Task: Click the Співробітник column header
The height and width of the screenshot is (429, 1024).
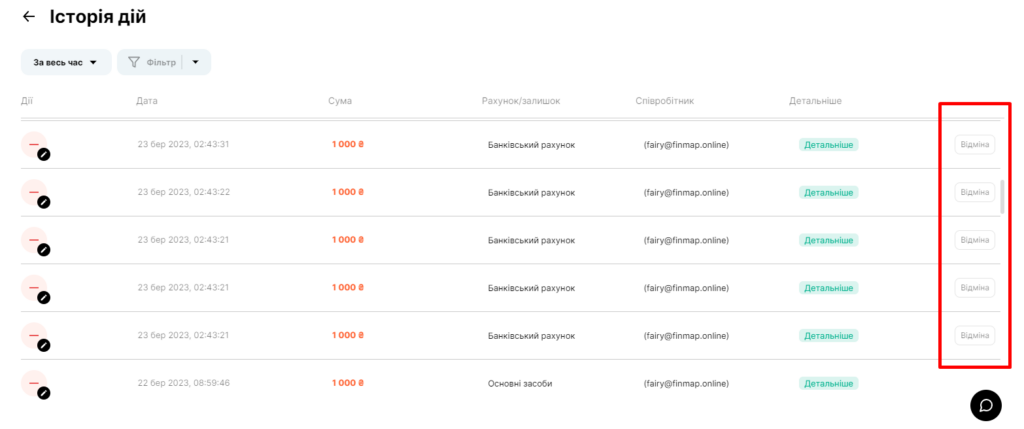Action: click(x=664, y=101)
